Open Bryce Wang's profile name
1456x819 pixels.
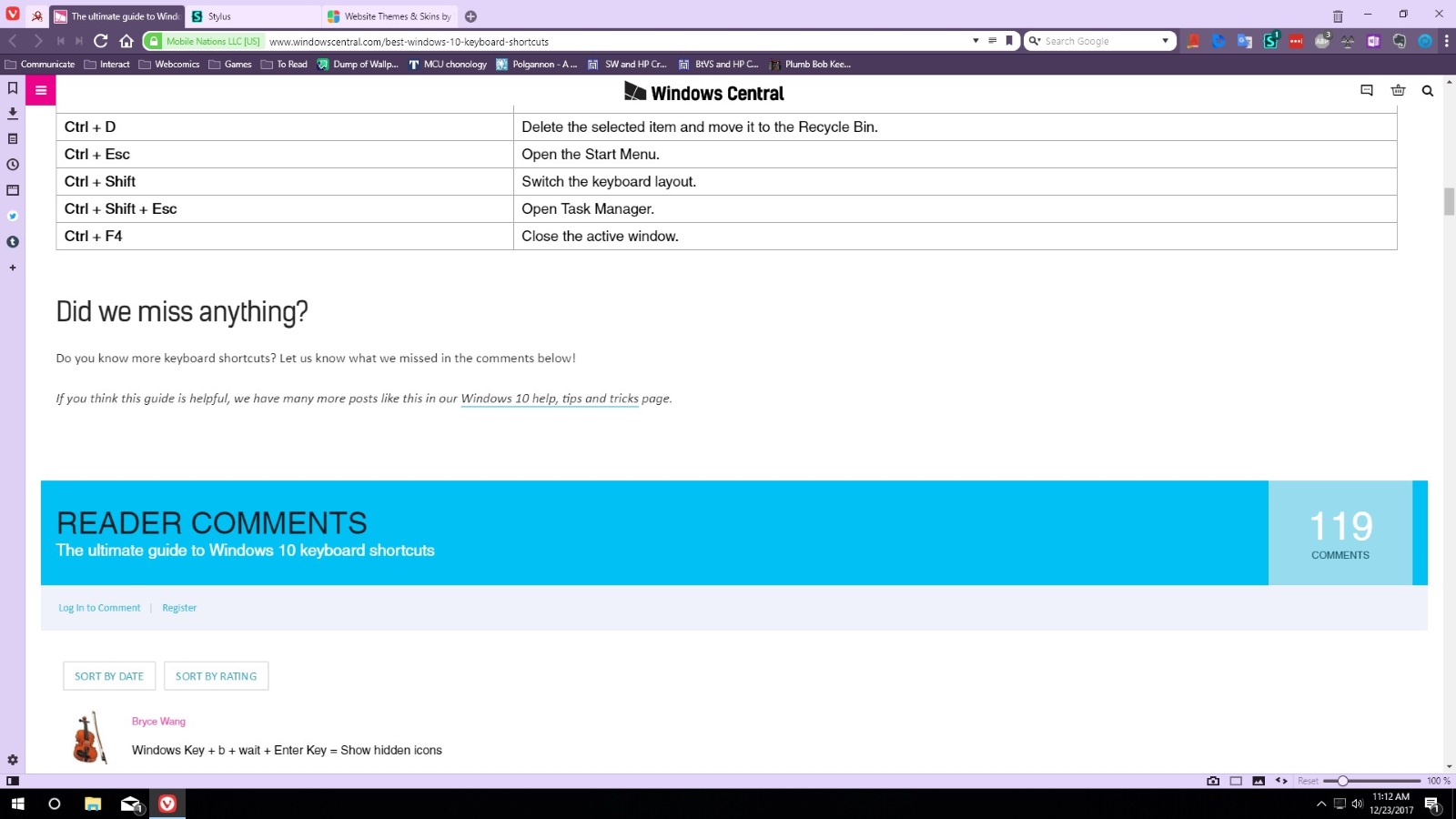tap(158, 722)
